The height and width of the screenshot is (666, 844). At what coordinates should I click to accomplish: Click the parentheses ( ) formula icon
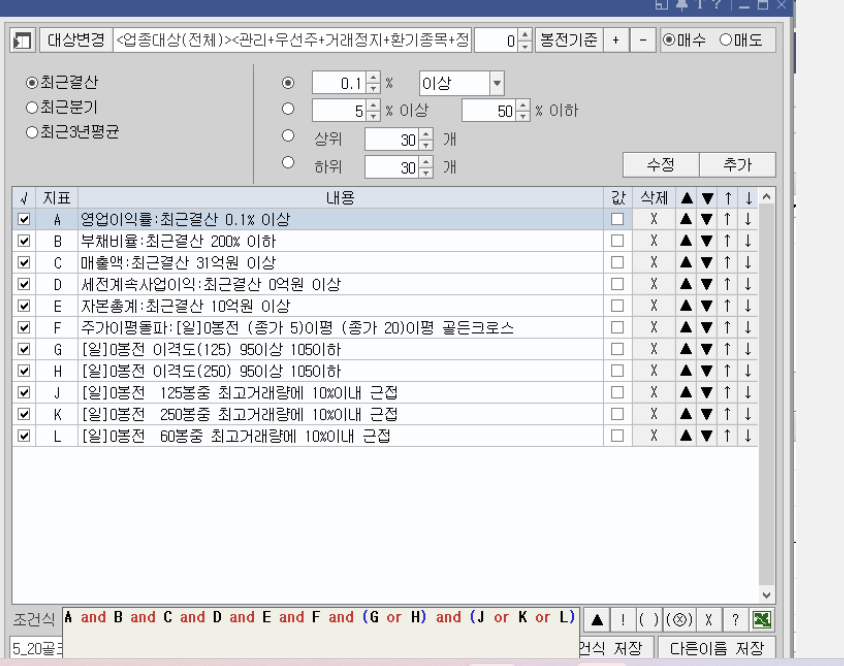click(649, 619)
